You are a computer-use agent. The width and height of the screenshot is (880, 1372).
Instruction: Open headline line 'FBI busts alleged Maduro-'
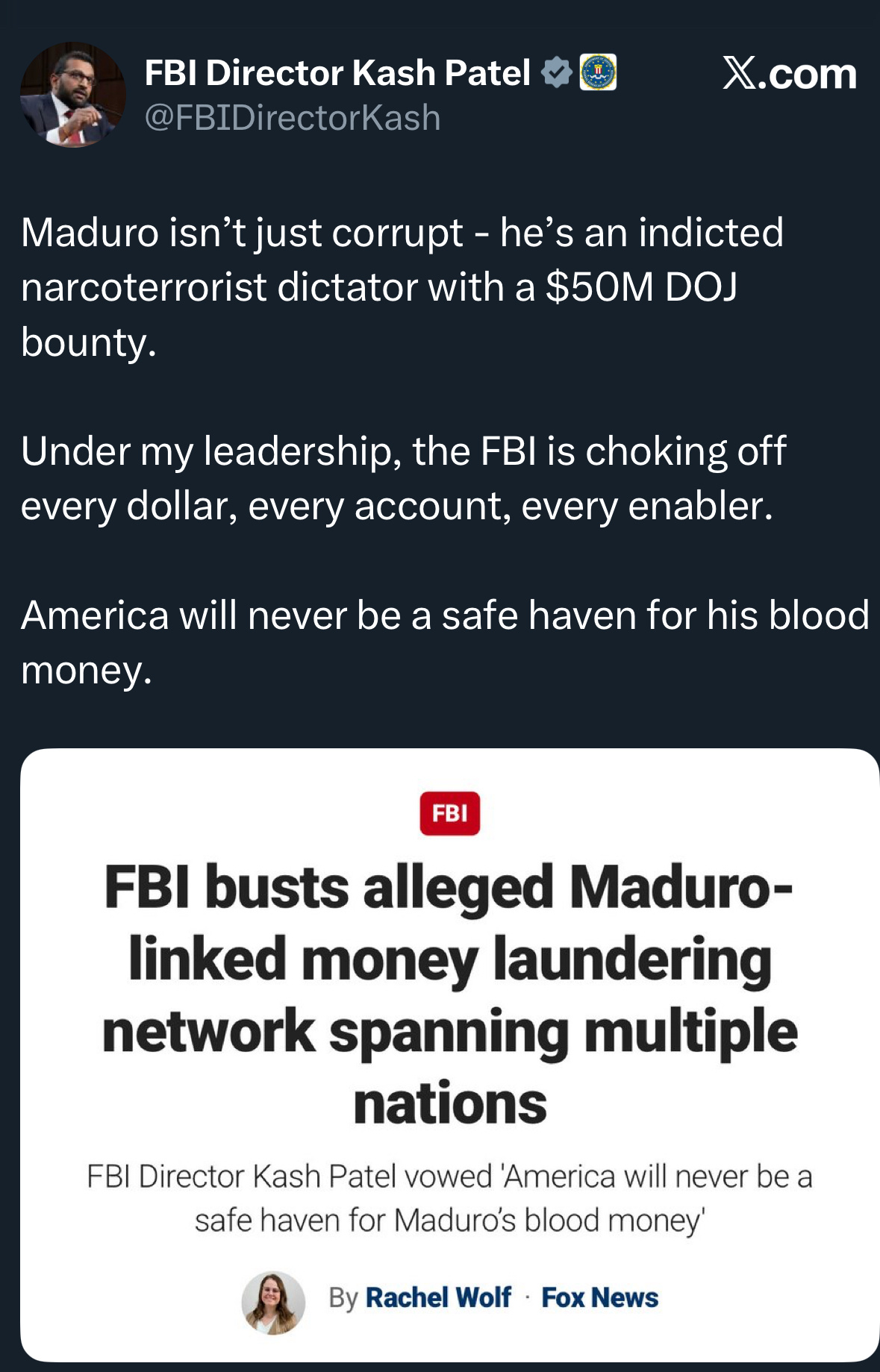[449, 888]
